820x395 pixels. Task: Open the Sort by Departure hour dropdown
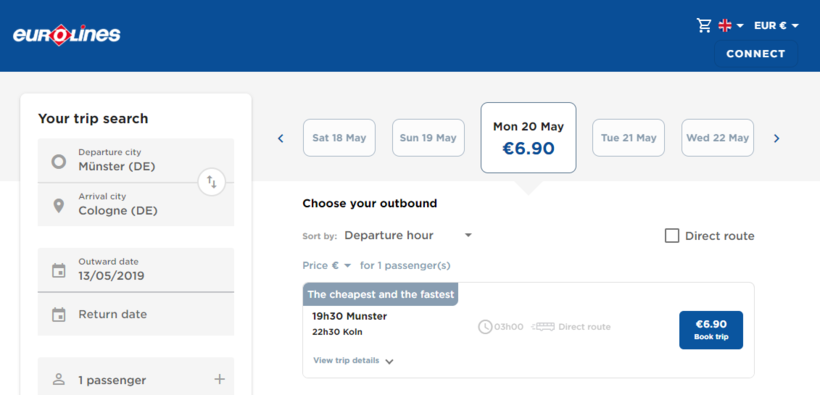click(408, 235)
